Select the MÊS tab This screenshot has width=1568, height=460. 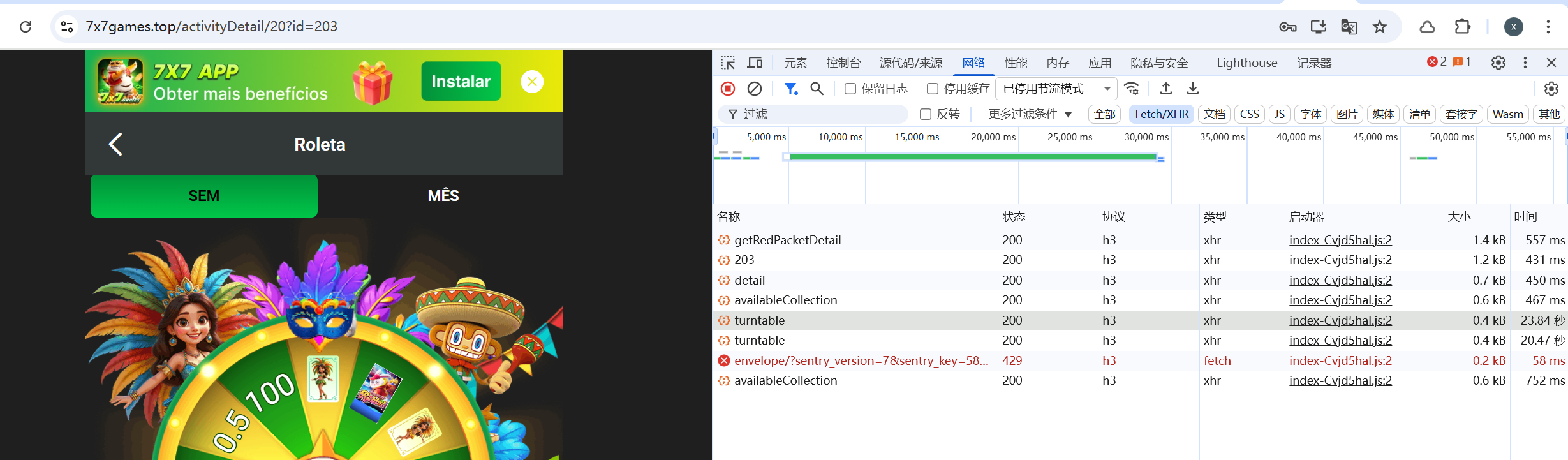(443, 196)
